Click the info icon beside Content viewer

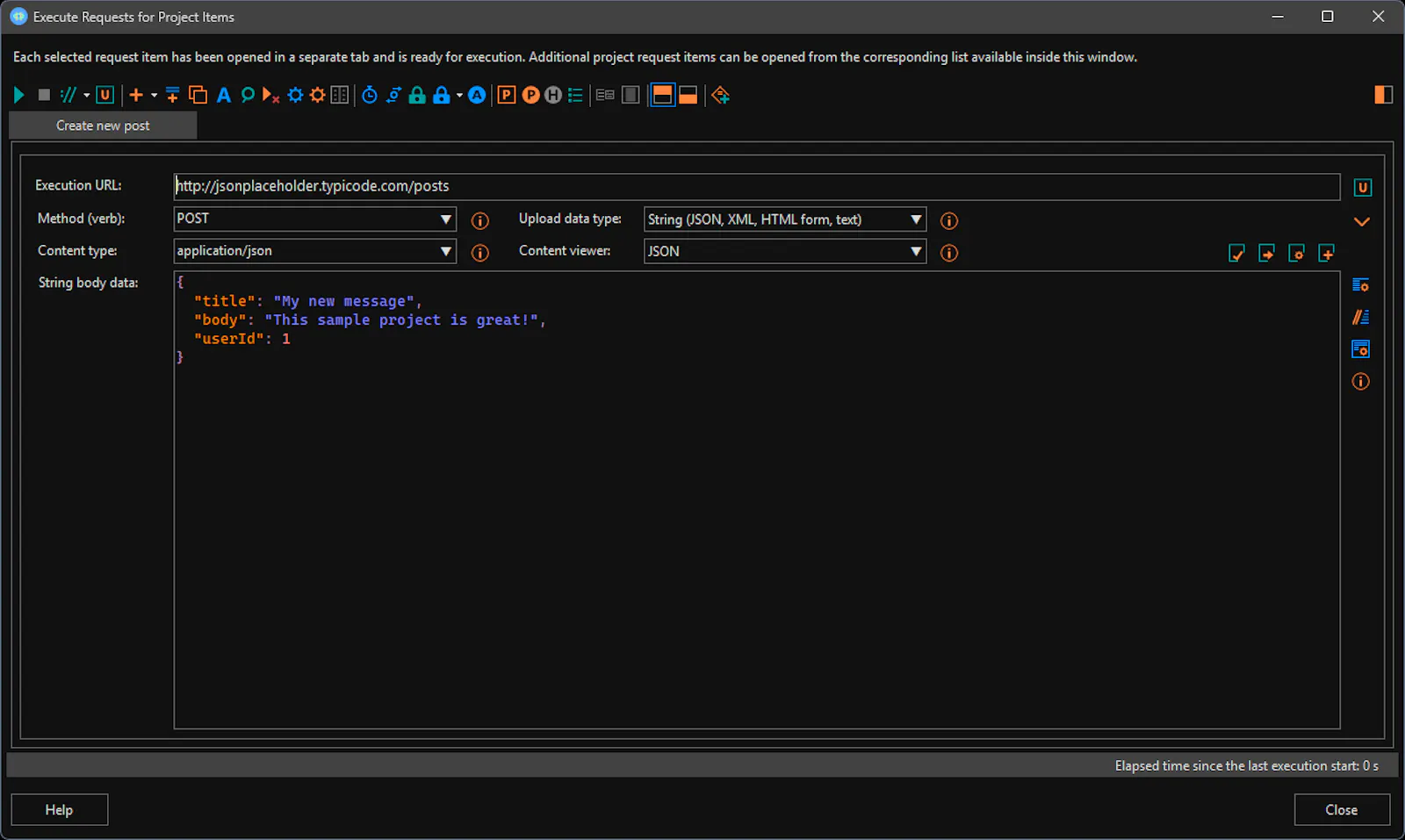(948, 253)
